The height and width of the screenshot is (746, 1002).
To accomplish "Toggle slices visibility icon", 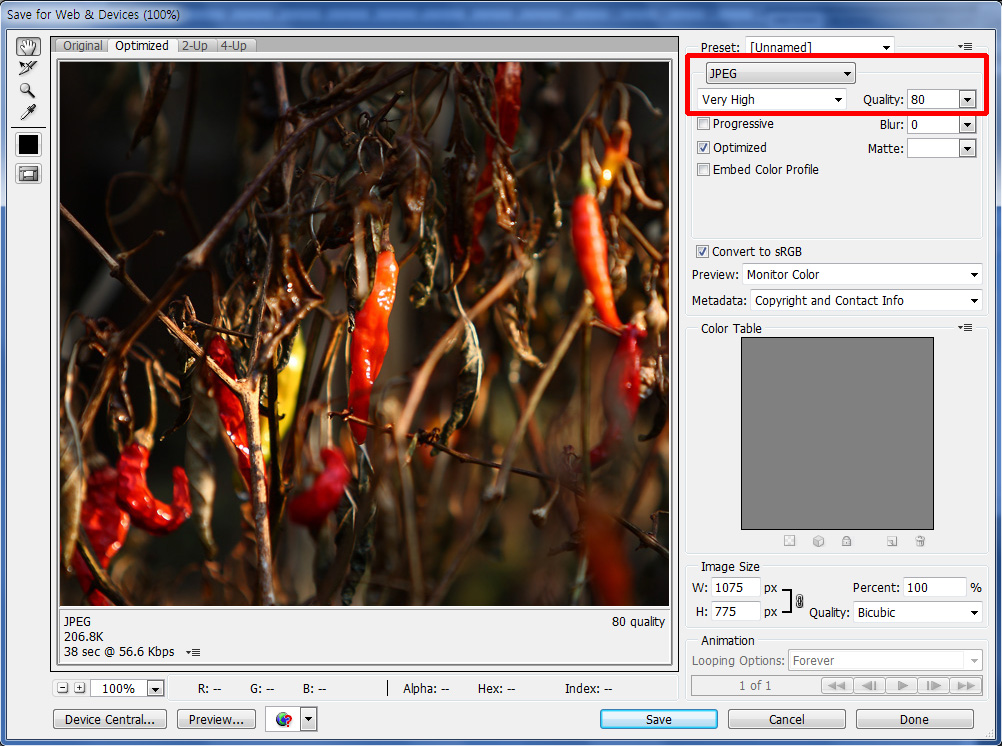I will tap(28, 174).
